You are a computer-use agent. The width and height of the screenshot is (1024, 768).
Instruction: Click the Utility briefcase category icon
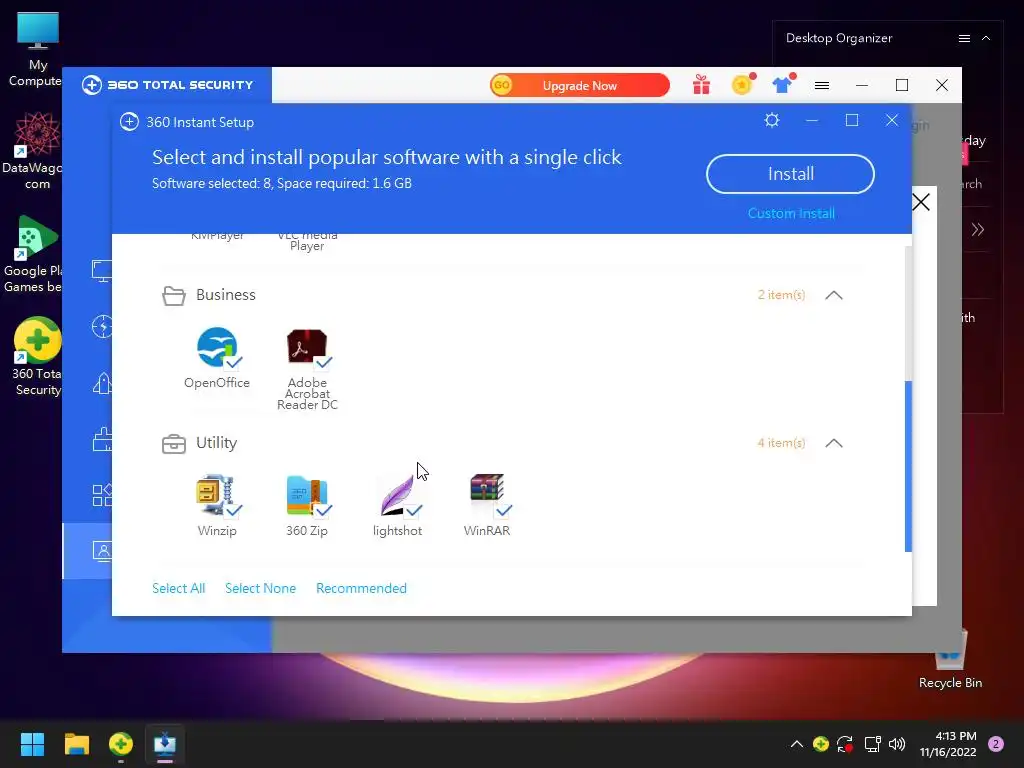[174, 444]
